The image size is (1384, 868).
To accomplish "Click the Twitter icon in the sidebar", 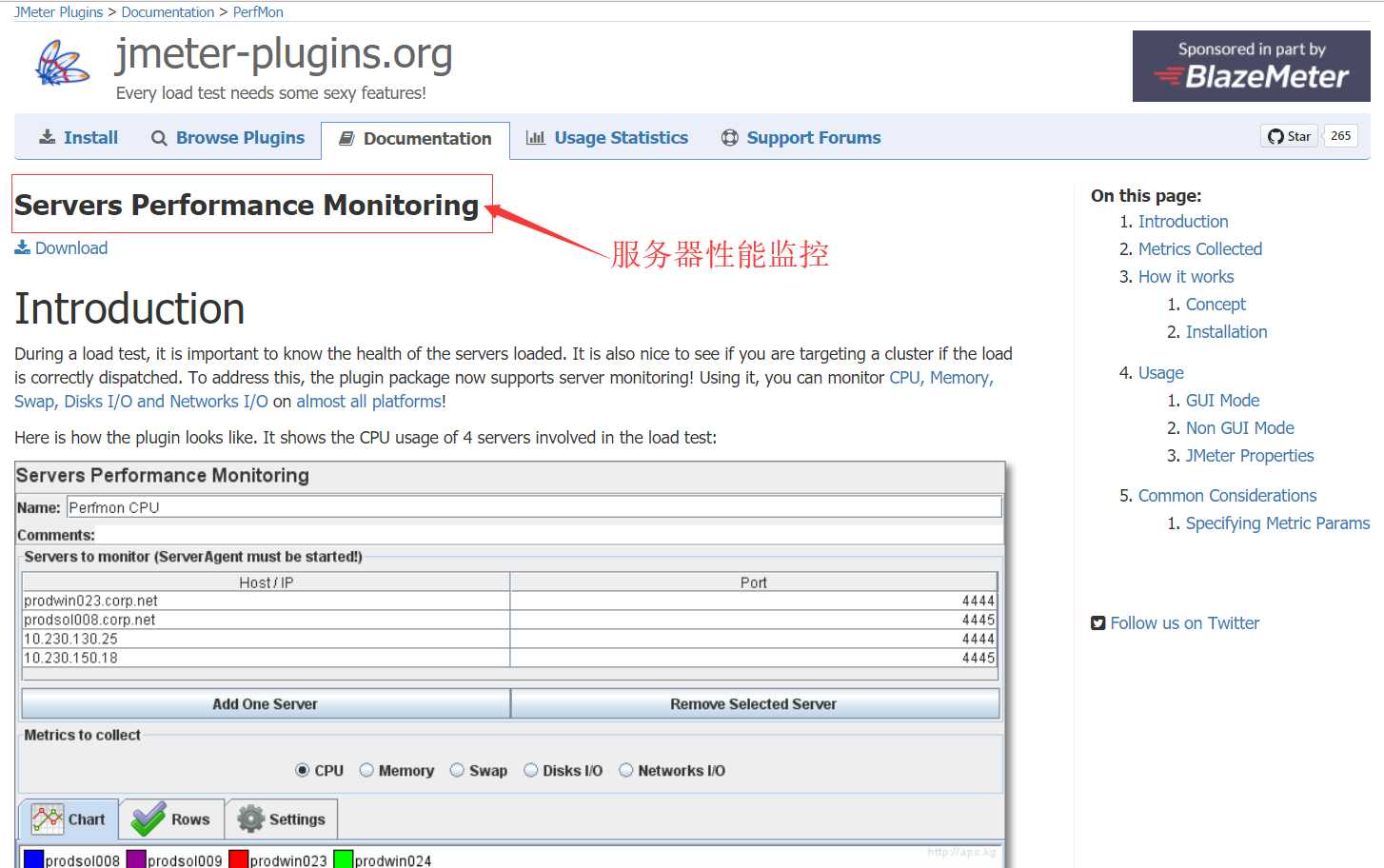I will (1098, 623).
